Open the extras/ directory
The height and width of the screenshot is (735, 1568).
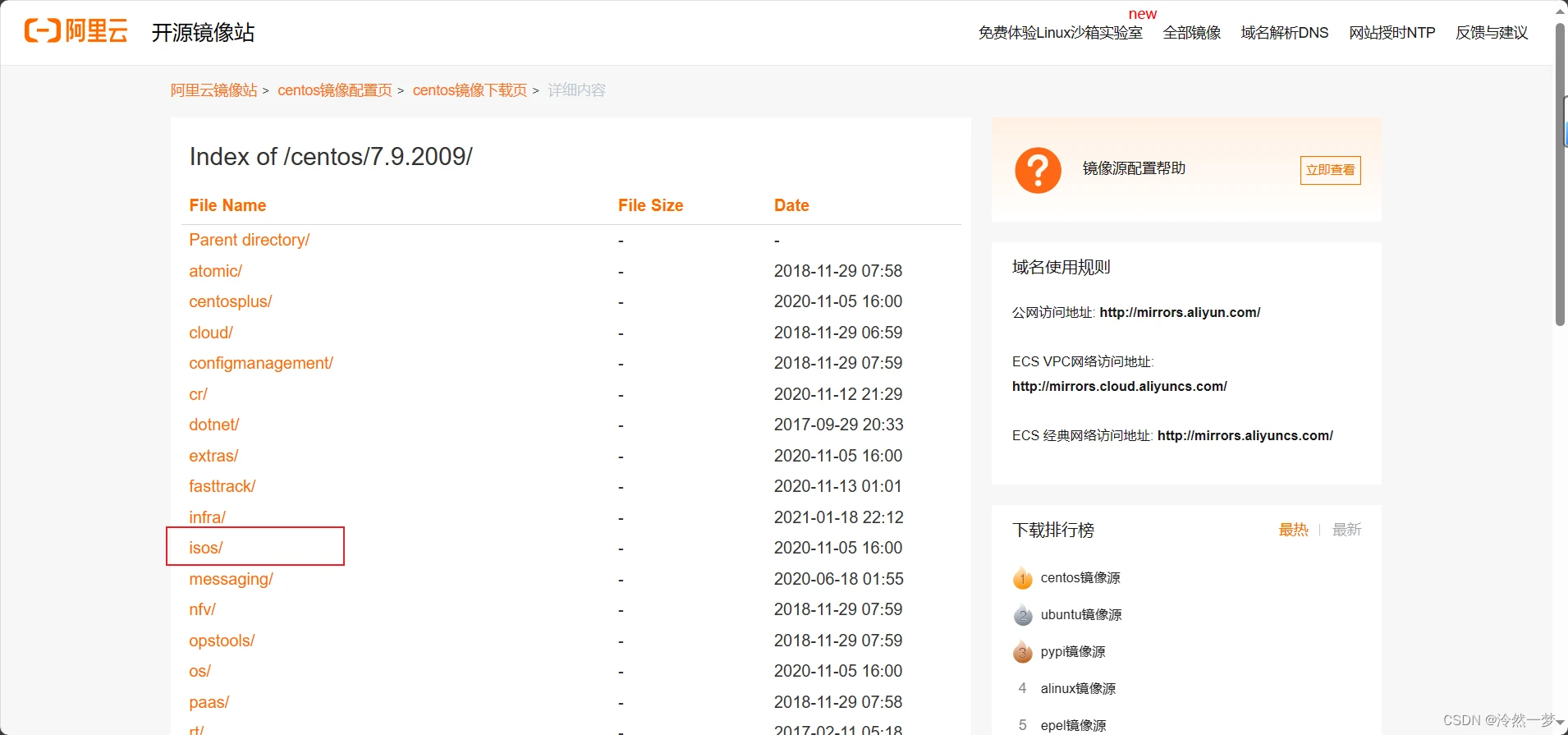tap(213, 456)
